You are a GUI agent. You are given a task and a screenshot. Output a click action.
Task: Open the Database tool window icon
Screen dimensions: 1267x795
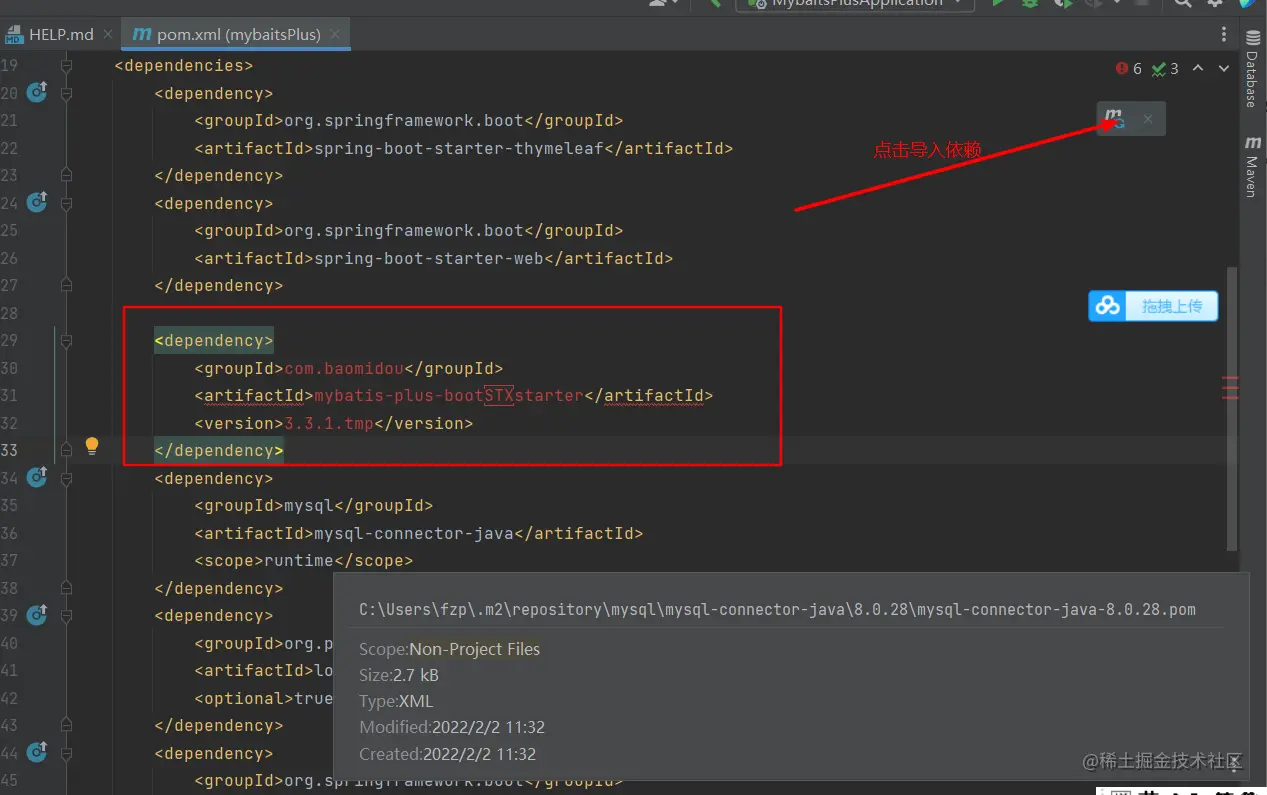[1252, 38]
